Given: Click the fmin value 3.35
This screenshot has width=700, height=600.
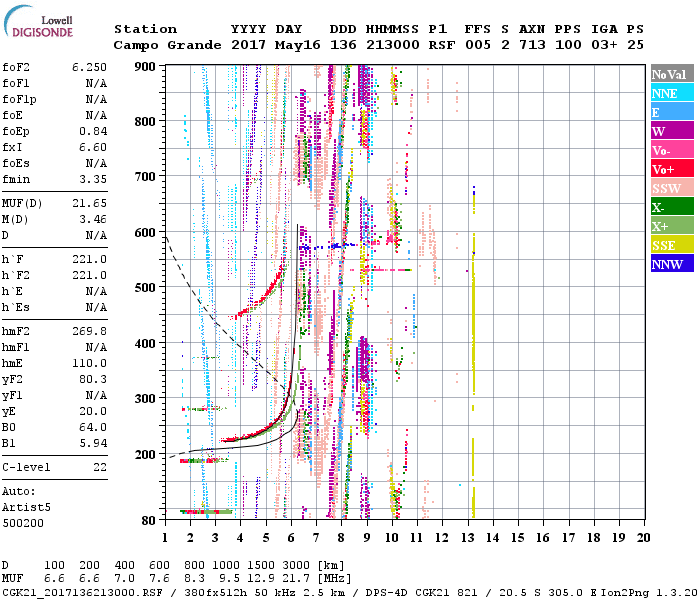Looking at the screenshot, I should 93,179.
